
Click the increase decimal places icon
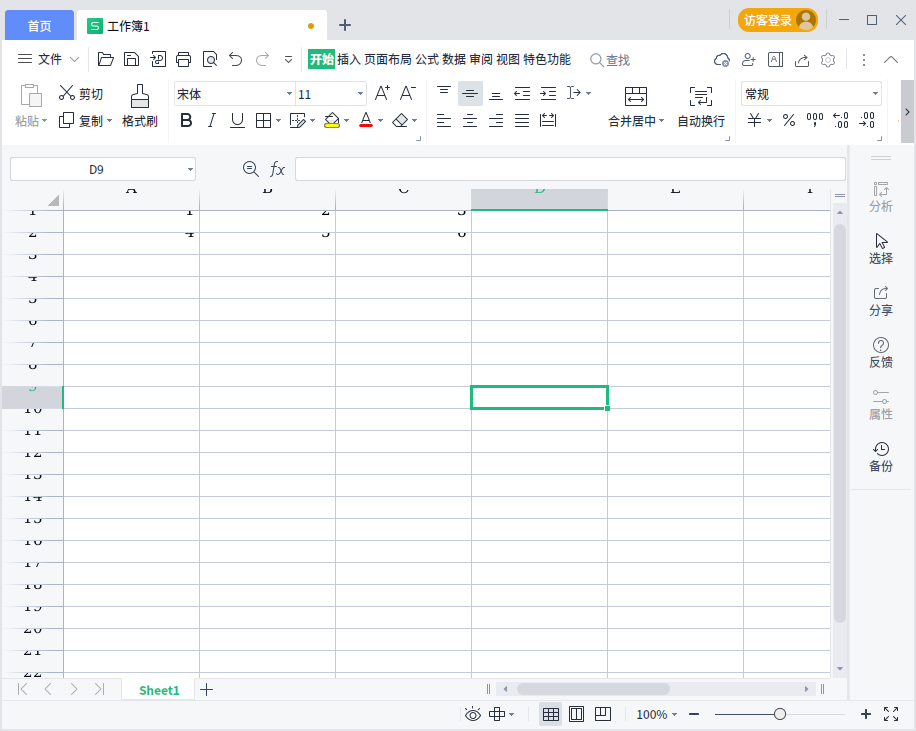coord(840,120)
